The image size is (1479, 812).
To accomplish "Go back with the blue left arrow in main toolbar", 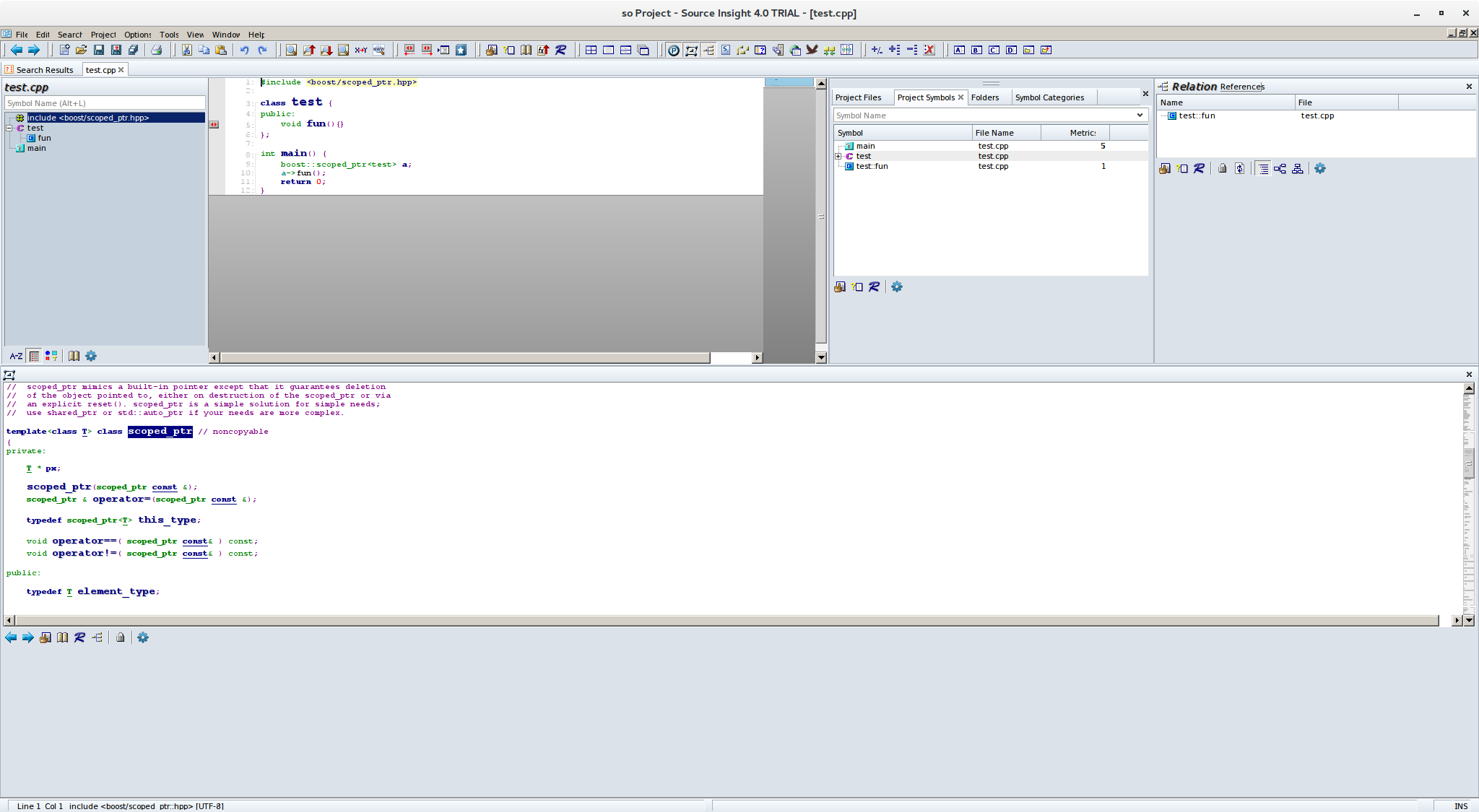I will click(x=16, y=50).
